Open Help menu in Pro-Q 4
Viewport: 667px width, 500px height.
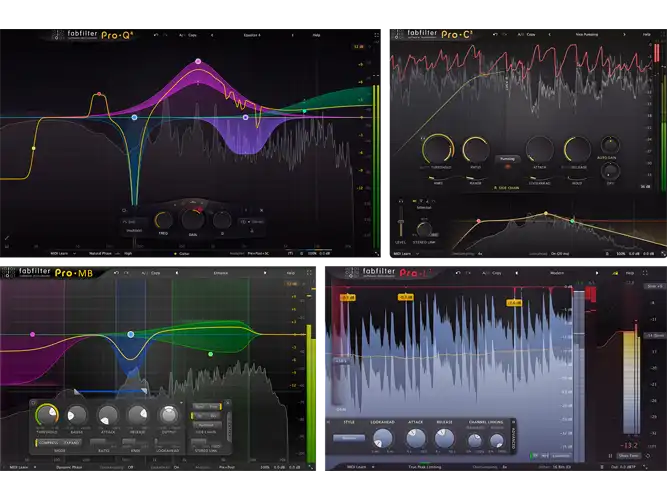(x=316, y=35)
